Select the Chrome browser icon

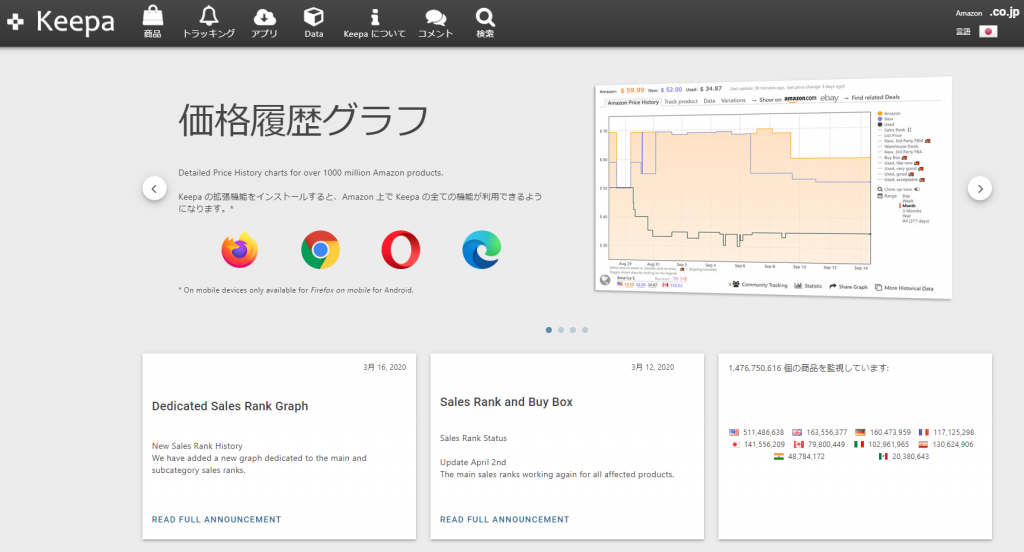click(x=320, y=250)
